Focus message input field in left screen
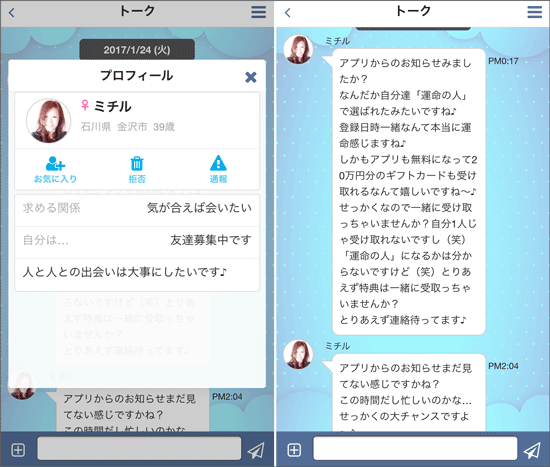The width and height of the screenshot is (550, 467). (x=139, y=448)
